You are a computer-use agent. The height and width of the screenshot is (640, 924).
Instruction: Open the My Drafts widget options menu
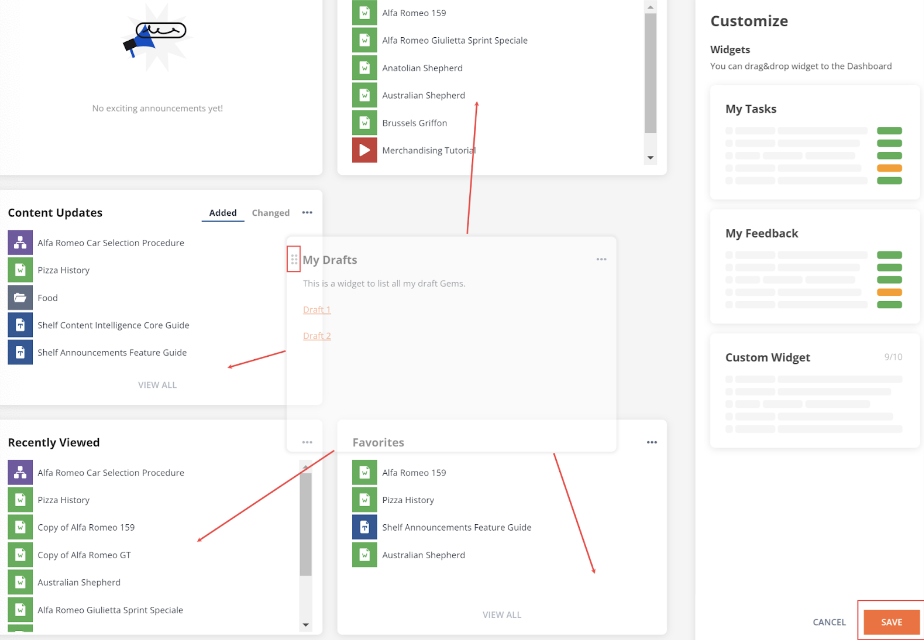click(x=601, y=258)
